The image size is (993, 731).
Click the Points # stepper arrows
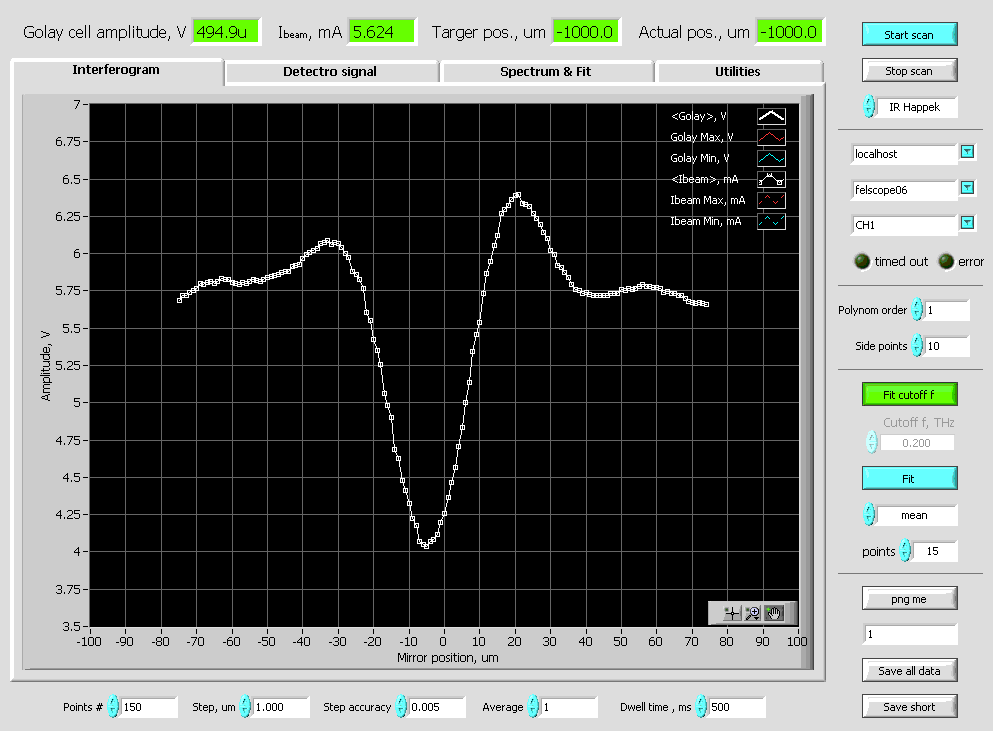coord(113,706)
